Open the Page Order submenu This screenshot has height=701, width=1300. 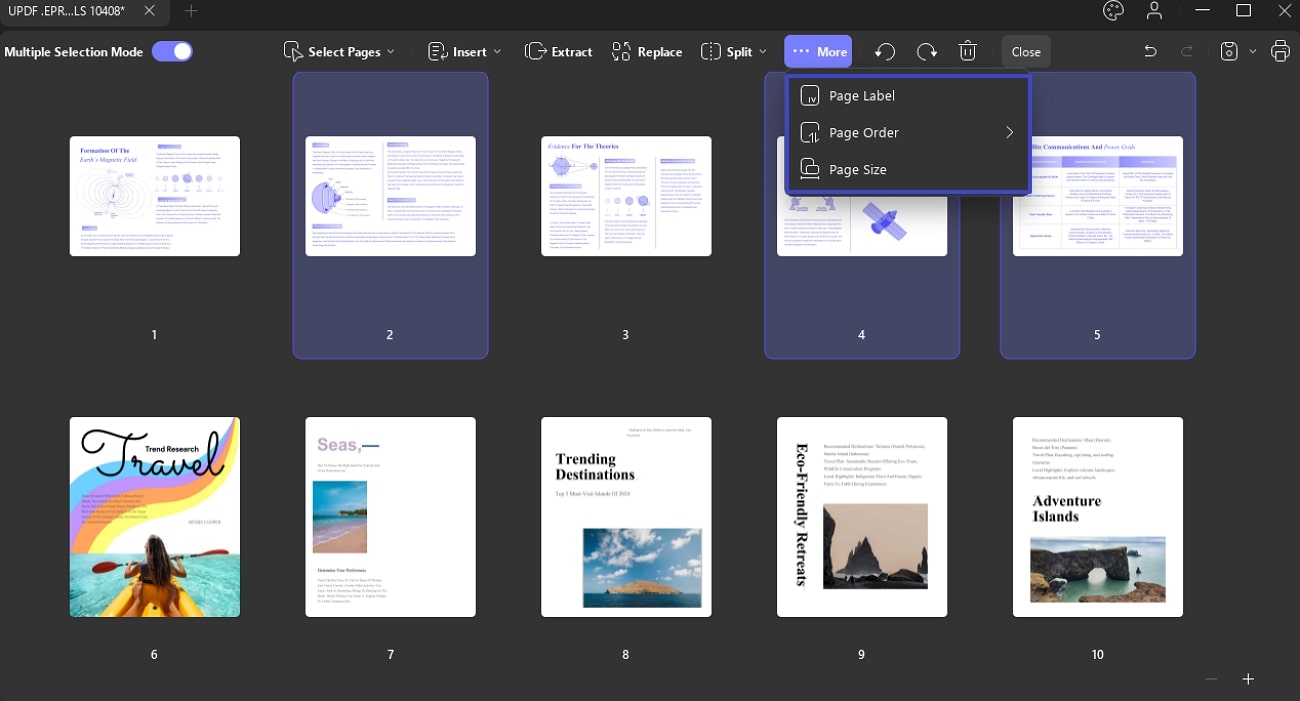click(x=908, y=132)
